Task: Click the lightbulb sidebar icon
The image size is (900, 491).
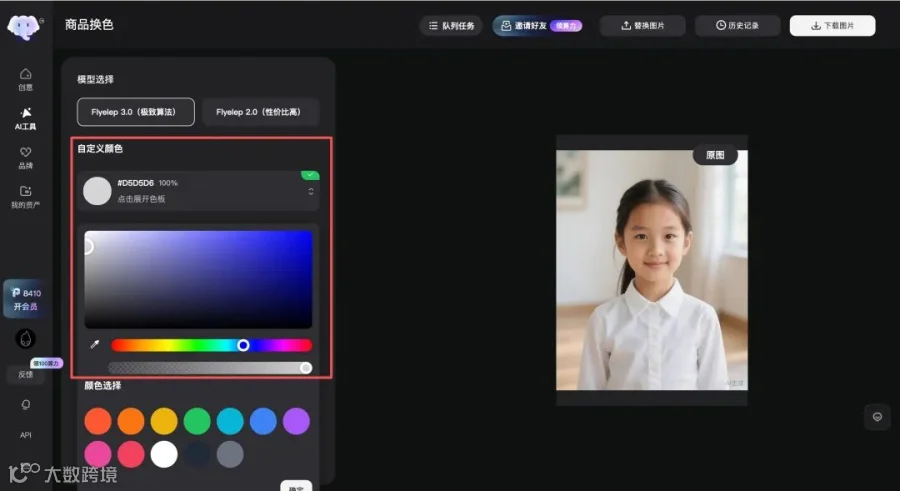Action: [26, 405]
